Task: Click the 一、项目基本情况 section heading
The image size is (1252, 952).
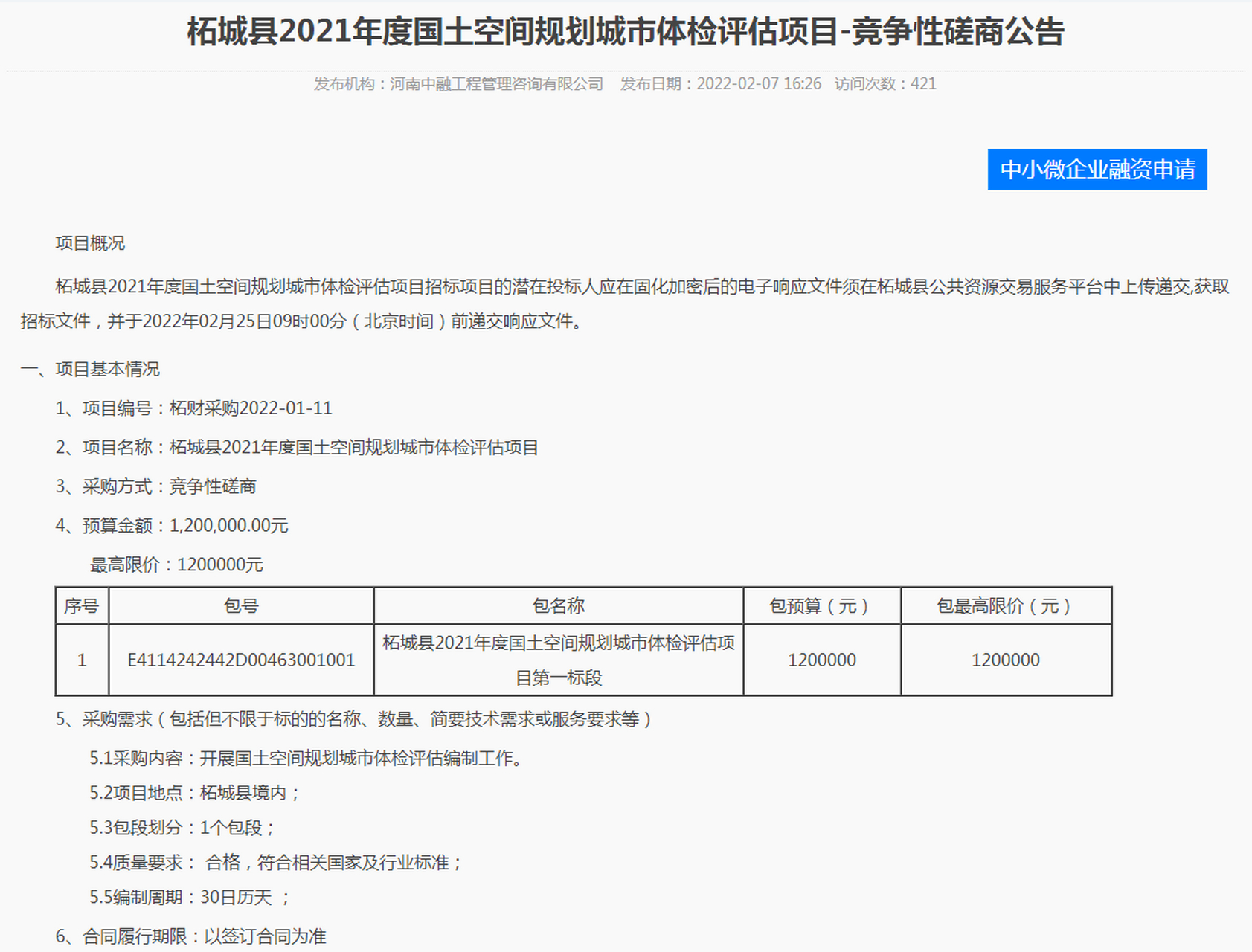Action: pos(90,369)
